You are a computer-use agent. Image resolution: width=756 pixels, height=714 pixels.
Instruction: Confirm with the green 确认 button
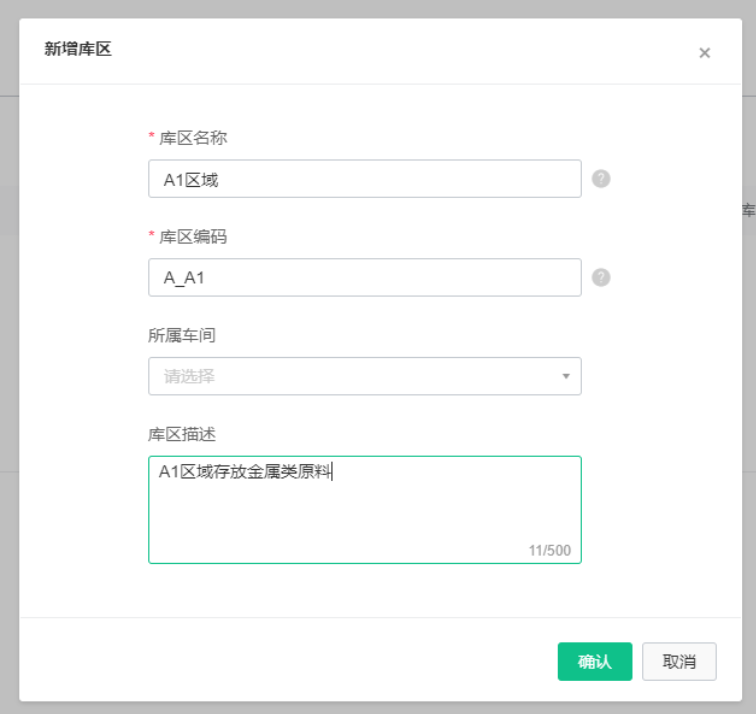coord(594,661)
